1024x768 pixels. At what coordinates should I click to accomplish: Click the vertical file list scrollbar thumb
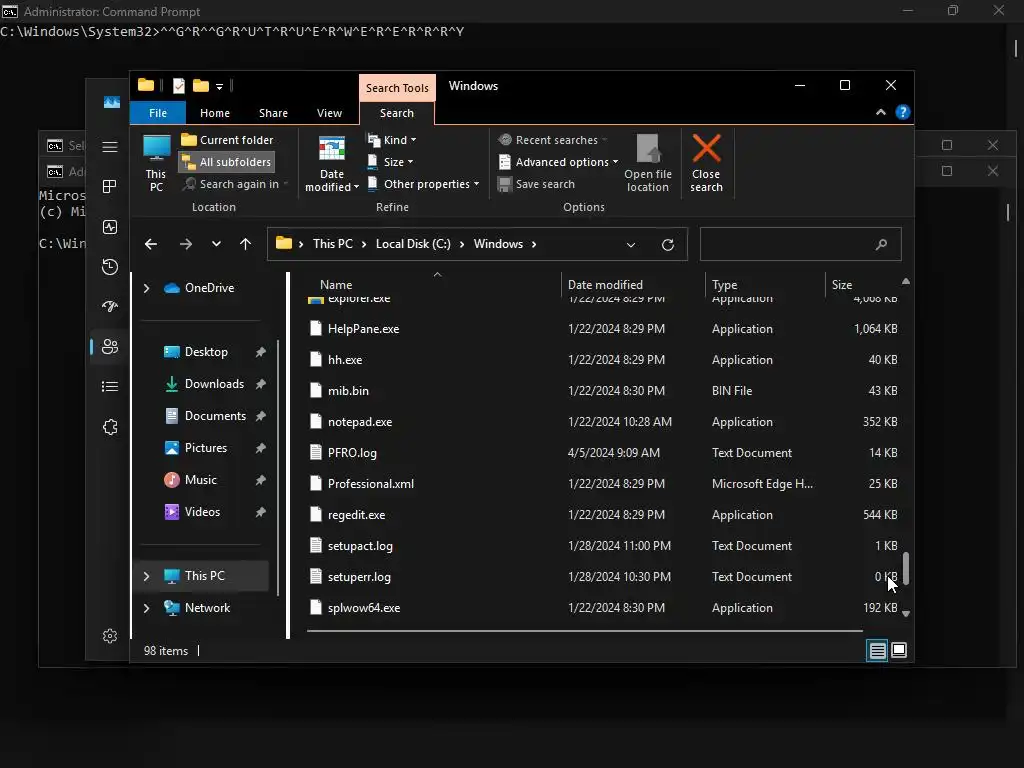pyautogui.click(x=906, y=569)
